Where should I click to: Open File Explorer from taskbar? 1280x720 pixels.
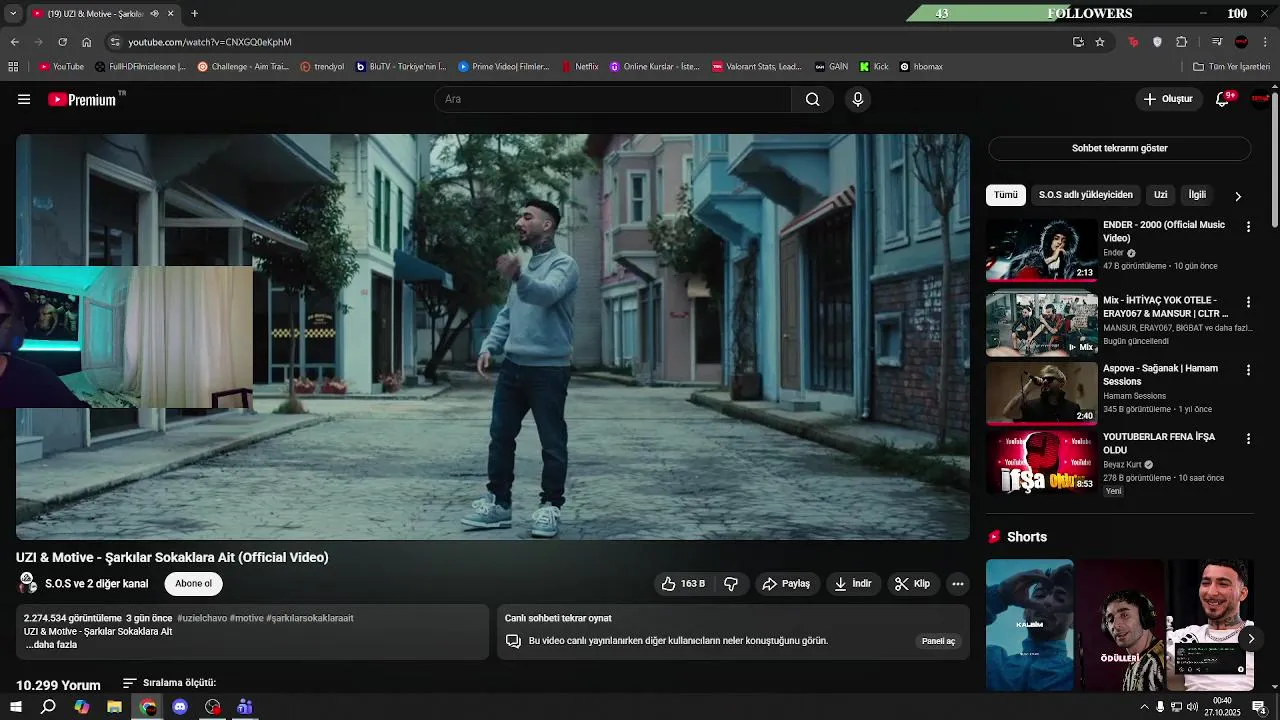(114, 707)
